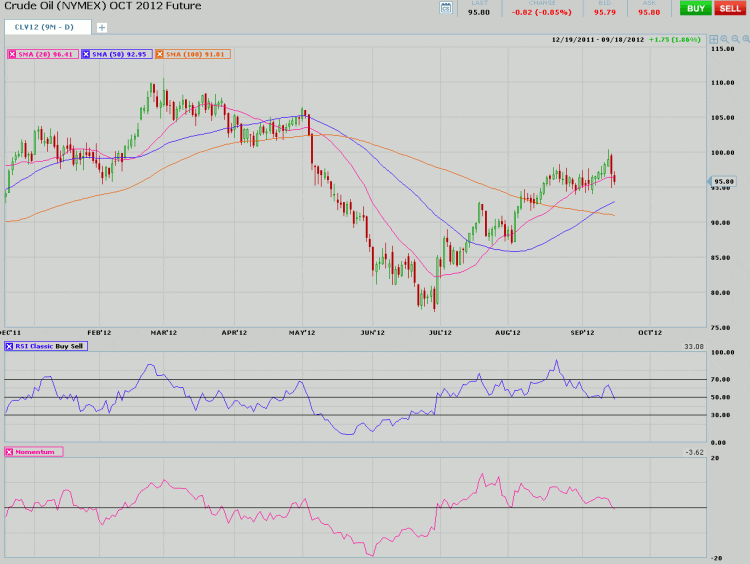This screenshot has height=564, width=750.
Task: Open SMA (100) 91.01 indicator label
Action: pyautogui.click(x=196, y=52)
